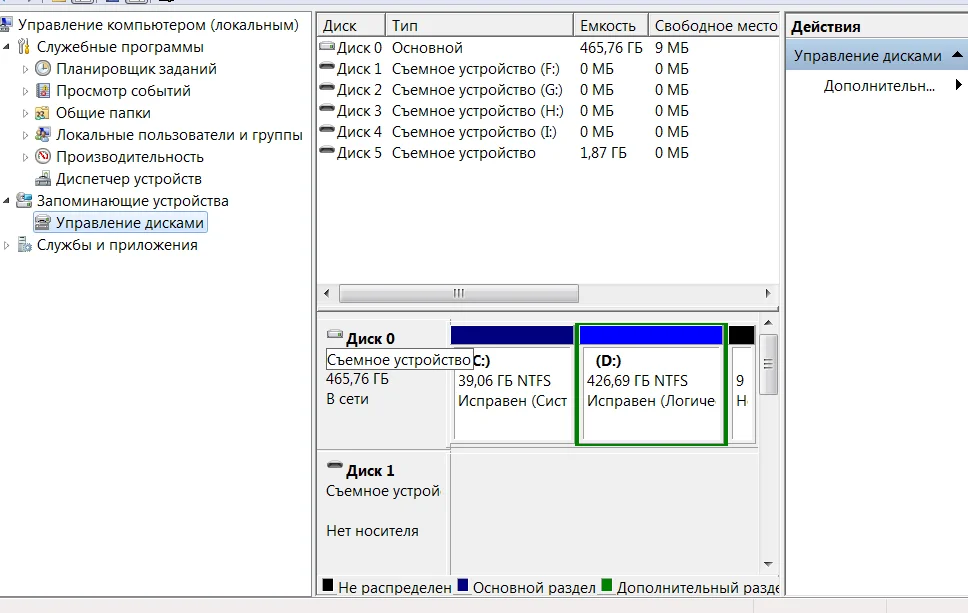Click the horizontal scrollbar thumb of volume list
968x613 pixels.
[459, 293]
